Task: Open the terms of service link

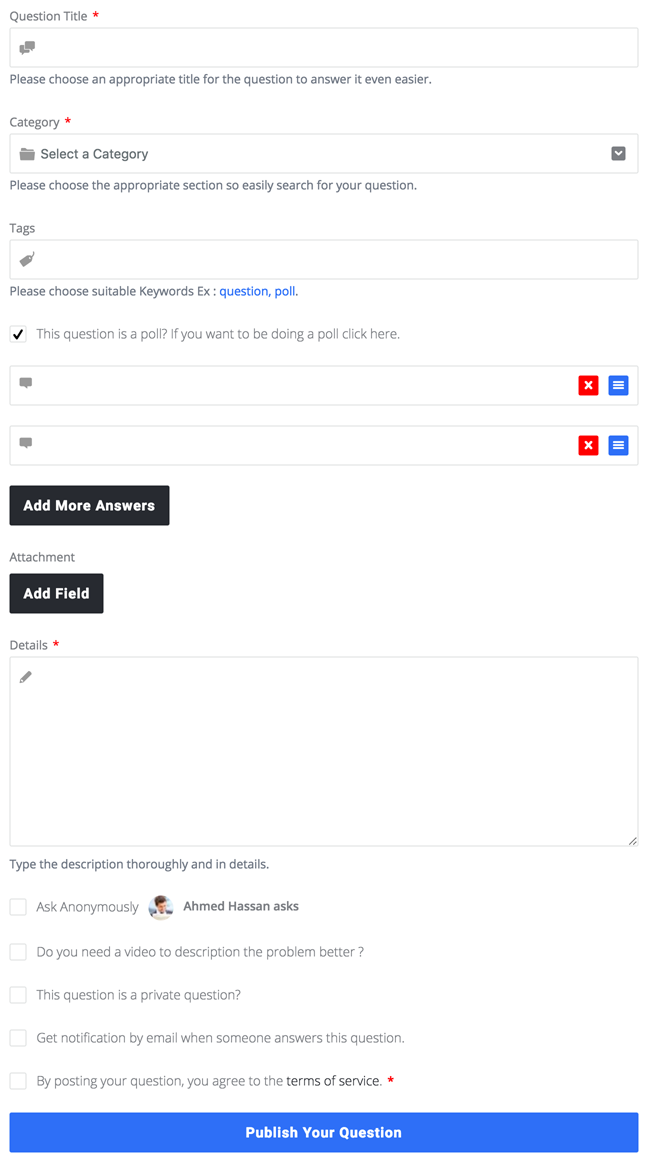Action: pos(334,1081)
